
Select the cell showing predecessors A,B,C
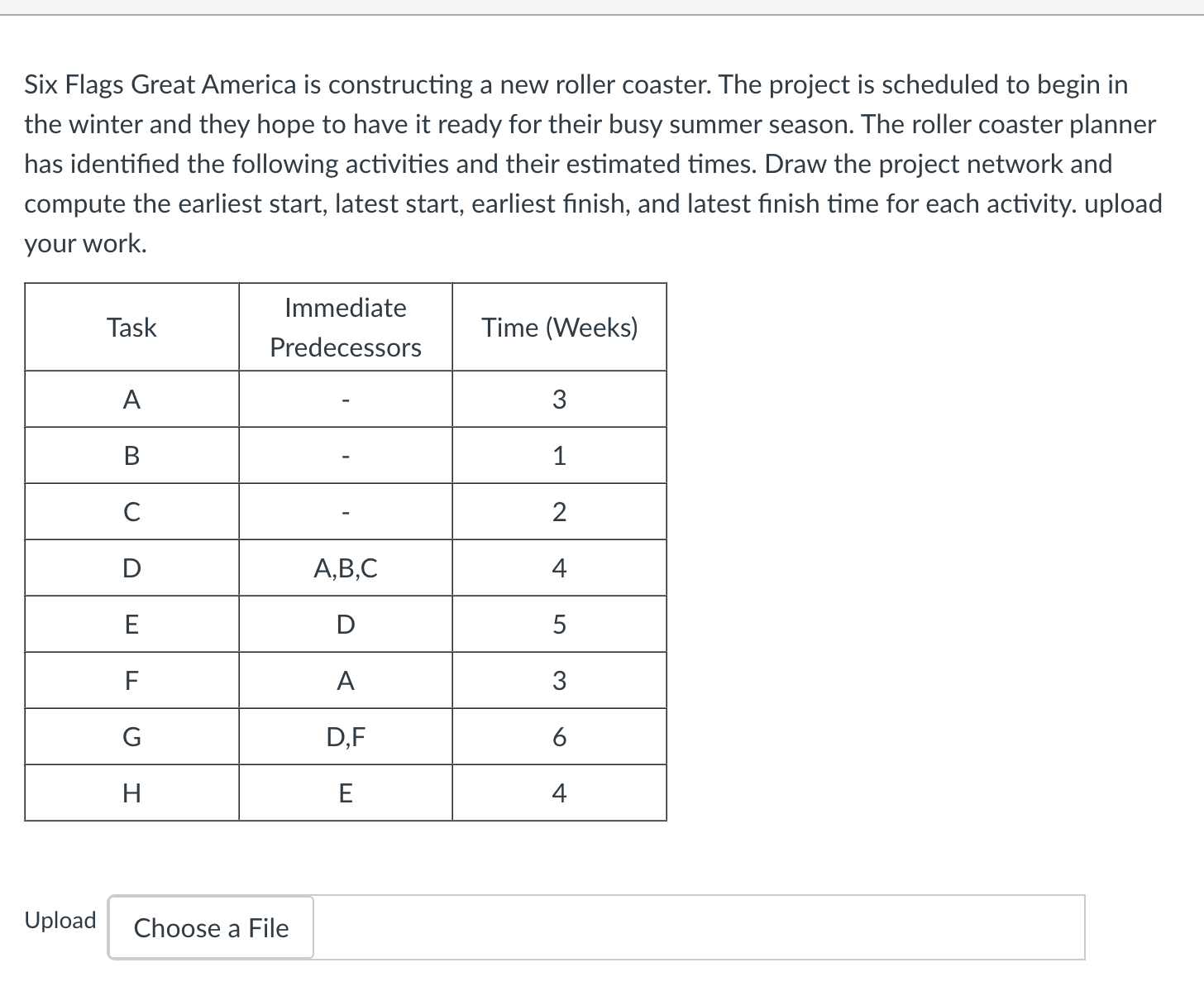[x=345, y=568]
